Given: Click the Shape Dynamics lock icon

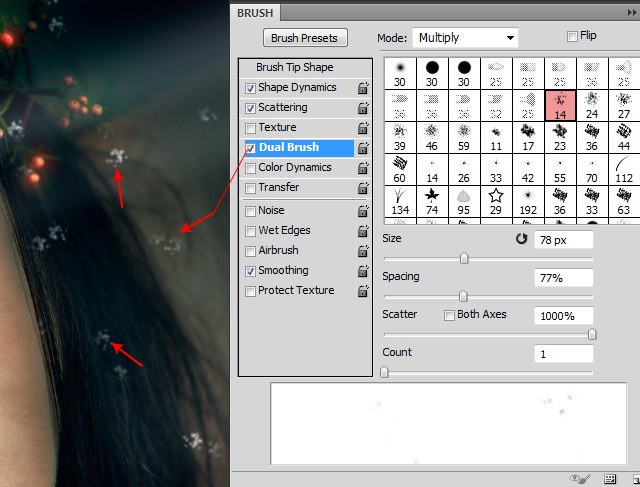Looking at the screenshot, I should [x=363, y=88].
